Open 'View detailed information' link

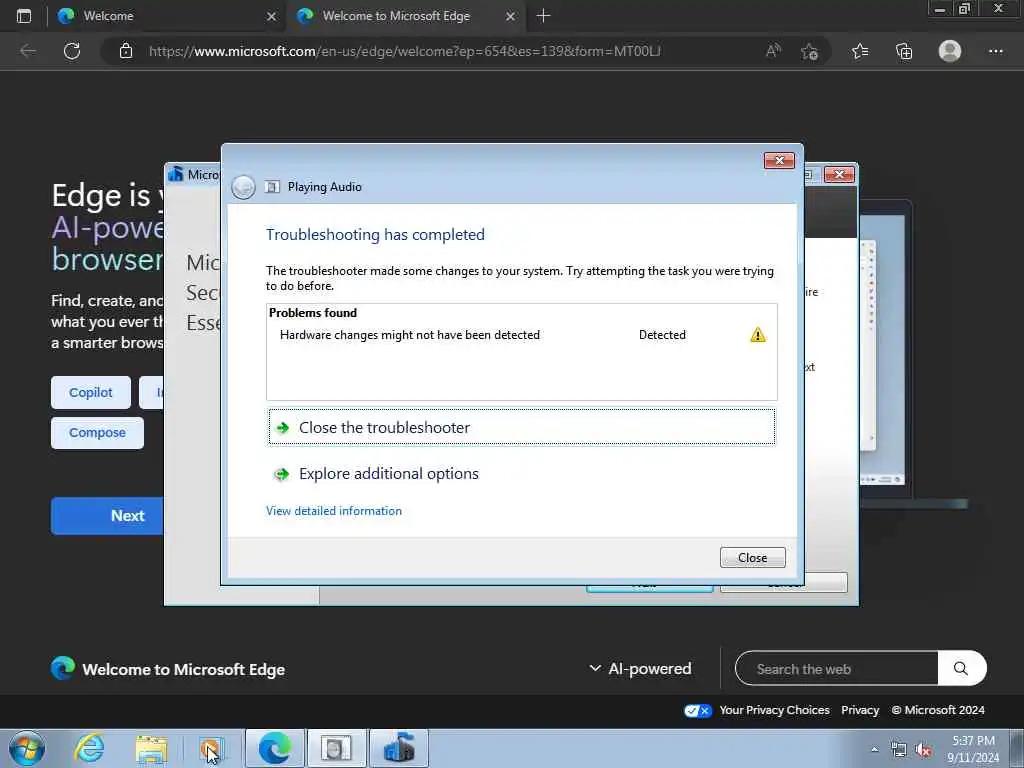click(x=334, y=511)
